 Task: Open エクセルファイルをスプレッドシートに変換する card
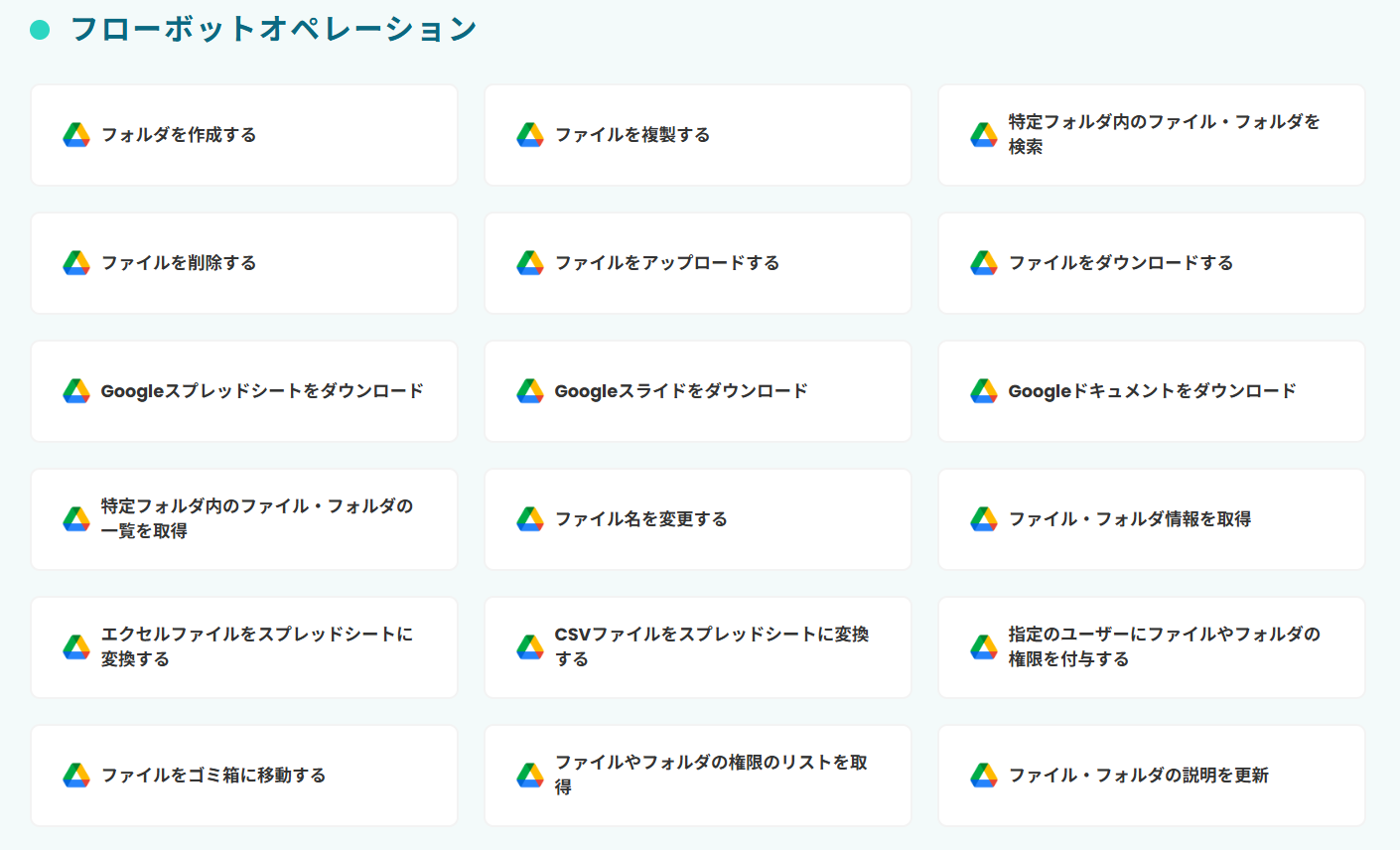tap(256, 646)
